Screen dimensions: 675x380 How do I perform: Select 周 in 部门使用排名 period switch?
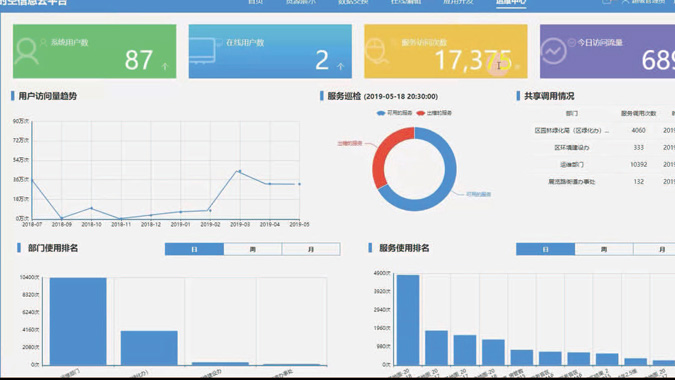253,249
